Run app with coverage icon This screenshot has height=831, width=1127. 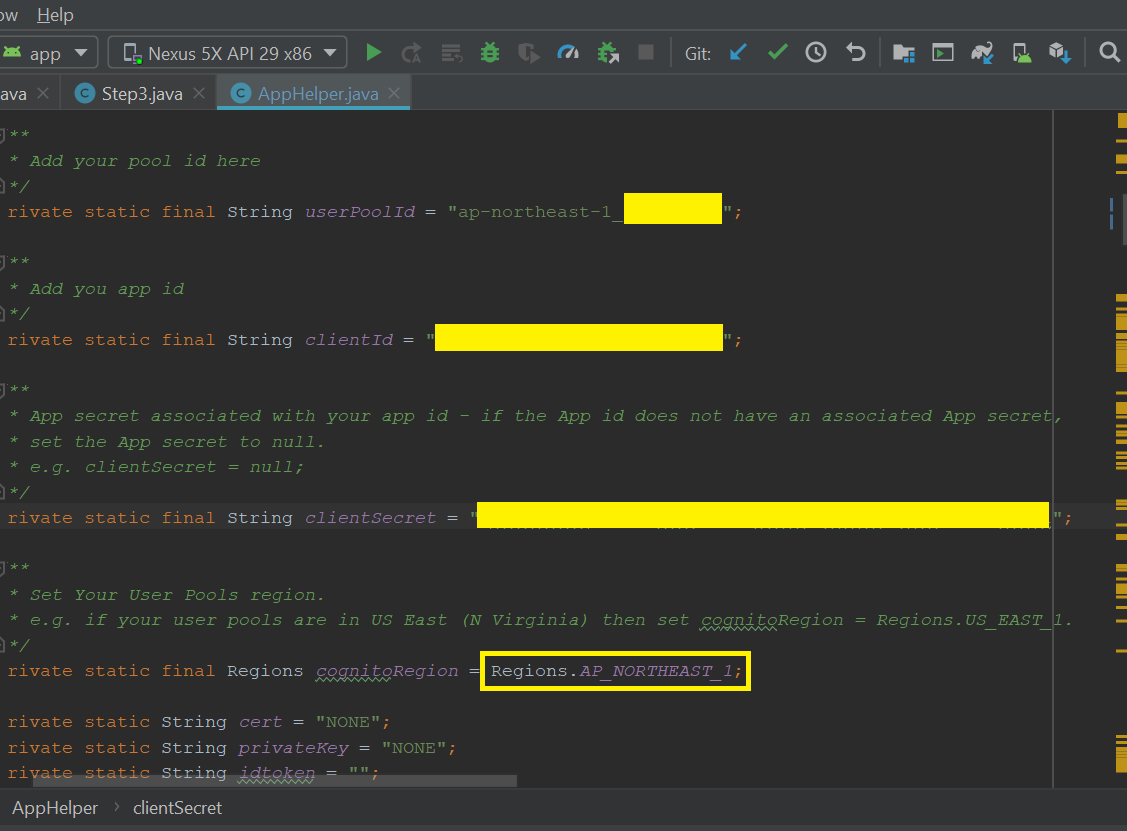coord(528,52)
